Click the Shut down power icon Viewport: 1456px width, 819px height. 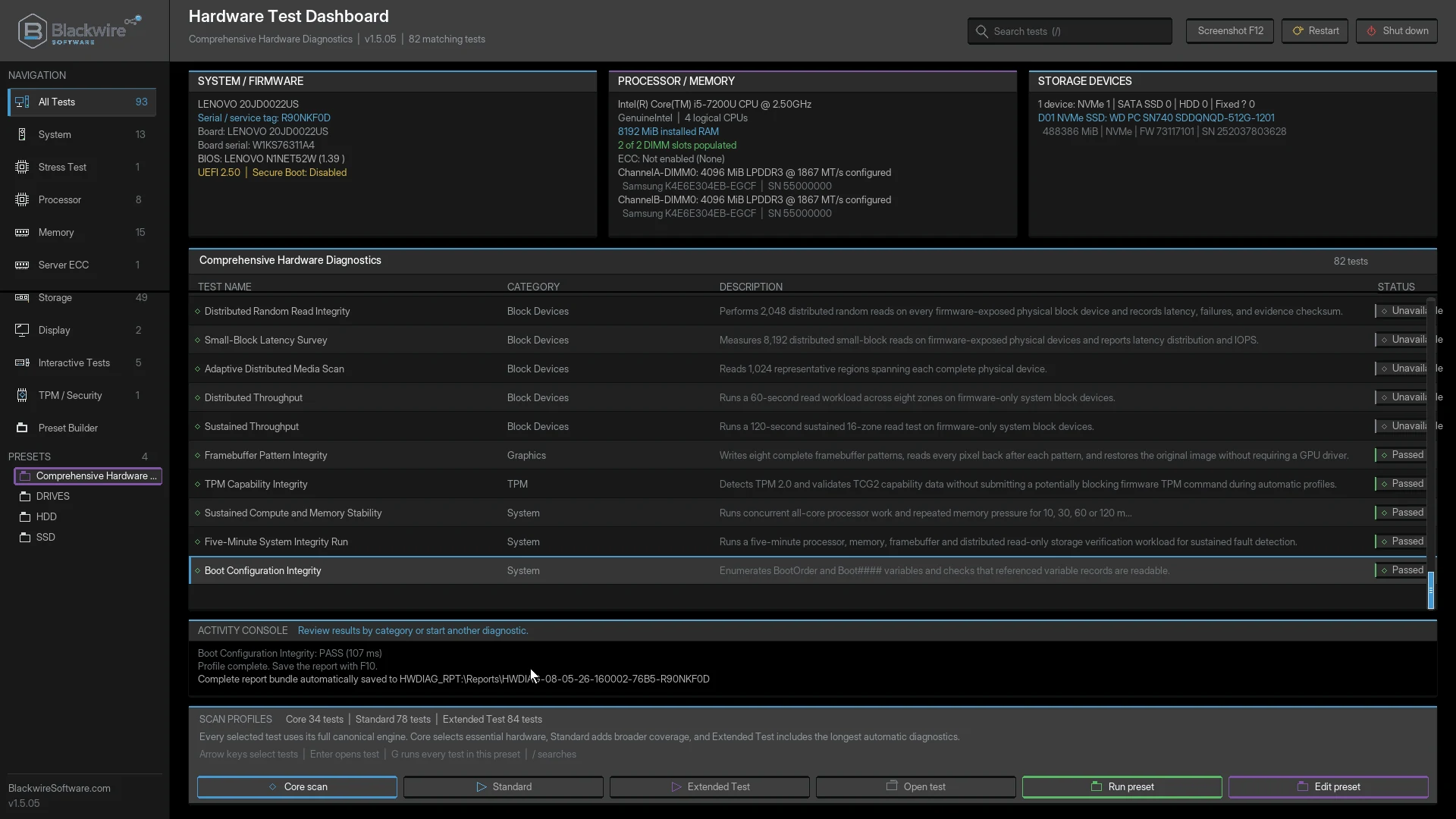coord(1371,31)
